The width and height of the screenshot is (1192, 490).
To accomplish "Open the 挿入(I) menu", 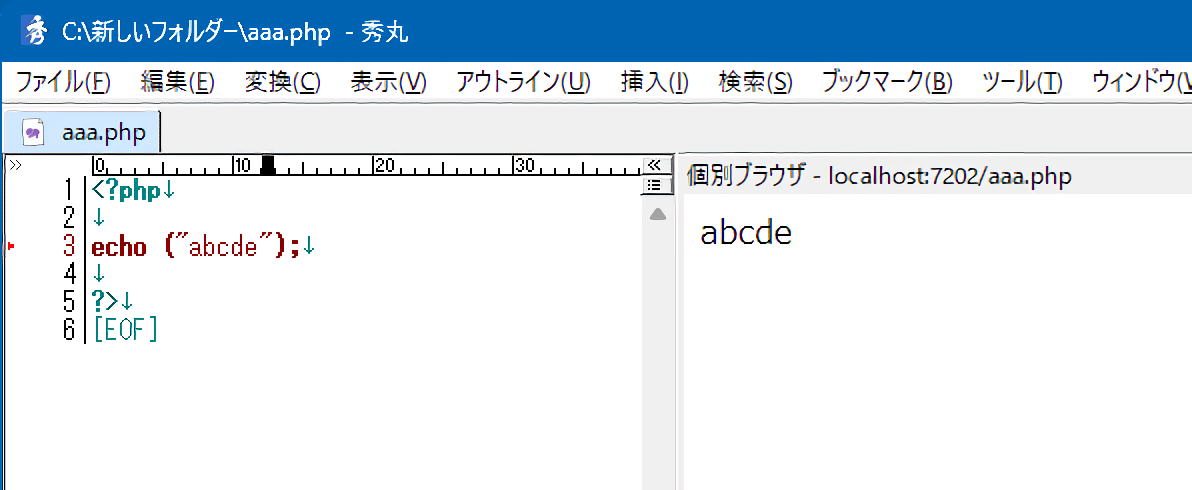I will (654, 82).
